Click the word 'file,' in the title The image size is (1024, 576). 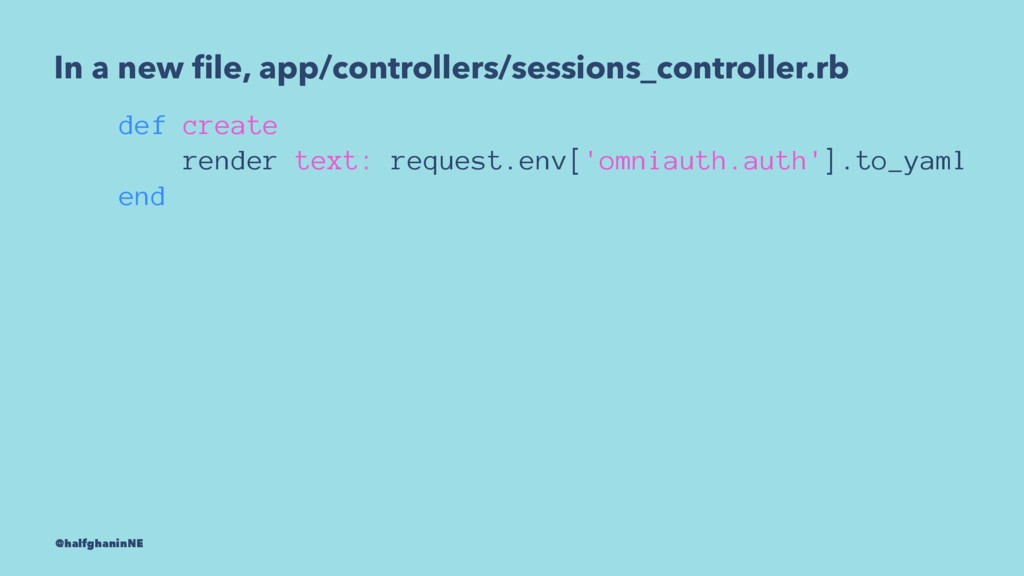(x=222, y=68)
